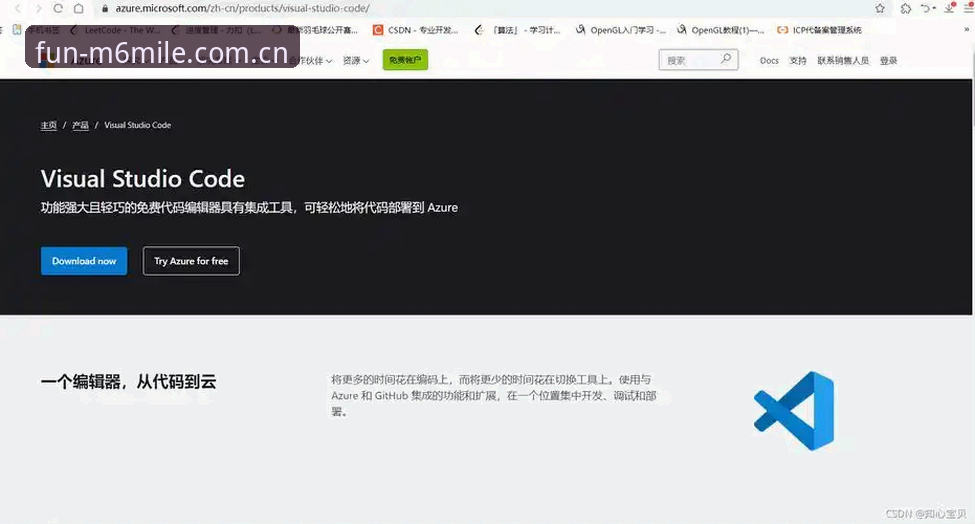Viewport: 975px width, 524px height.
Task: Go forward with the browser forward arrow
Action: [x=39, y=8]
